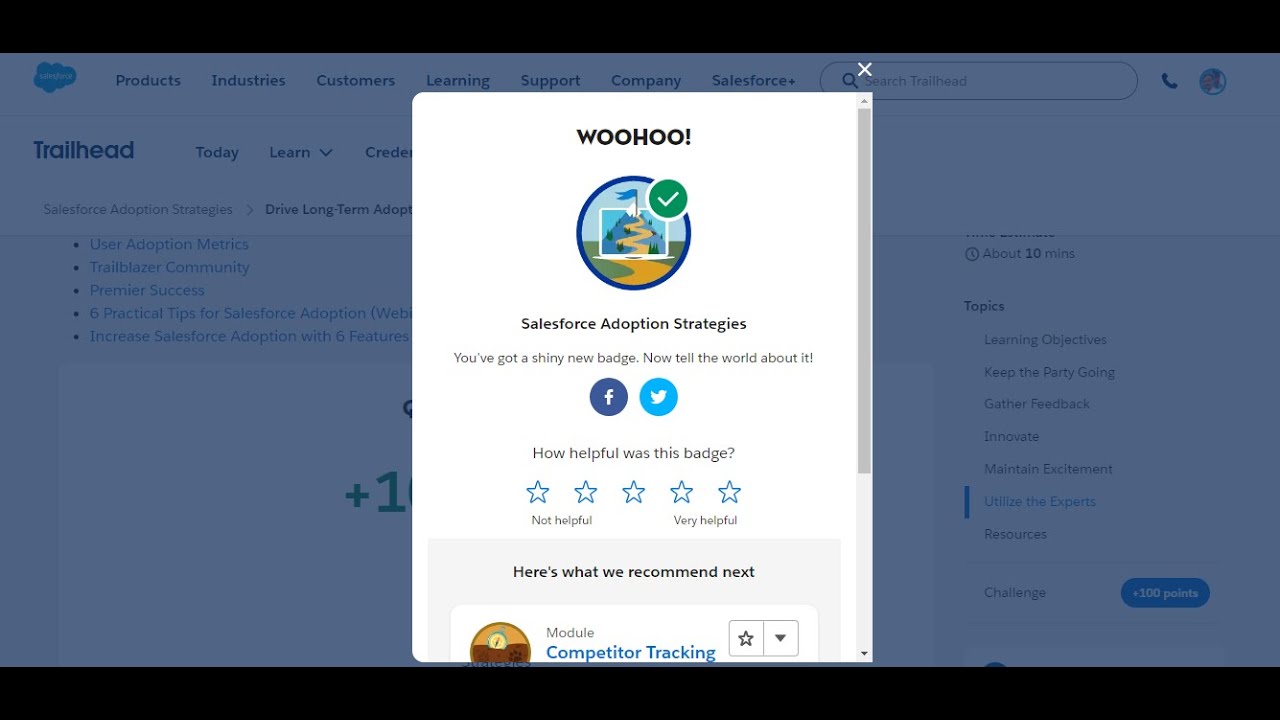Click the phone contact icon
This screenshot has height=720, width=1280.
(x=1169, y=81)
